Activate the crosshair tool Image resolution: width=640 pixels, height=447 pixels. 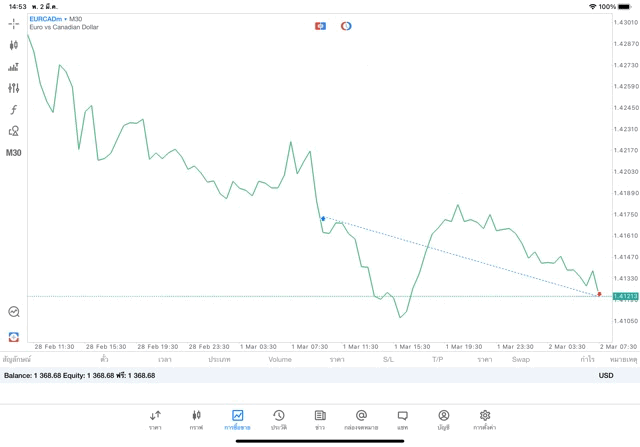pos(14,23)
